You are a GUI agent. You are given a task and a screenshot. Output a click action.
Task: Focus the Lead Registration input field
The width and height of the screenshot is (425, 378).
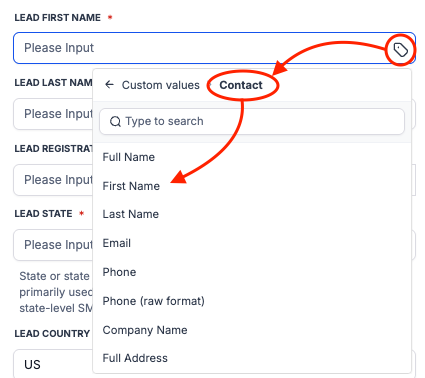[x=53, y=180]
